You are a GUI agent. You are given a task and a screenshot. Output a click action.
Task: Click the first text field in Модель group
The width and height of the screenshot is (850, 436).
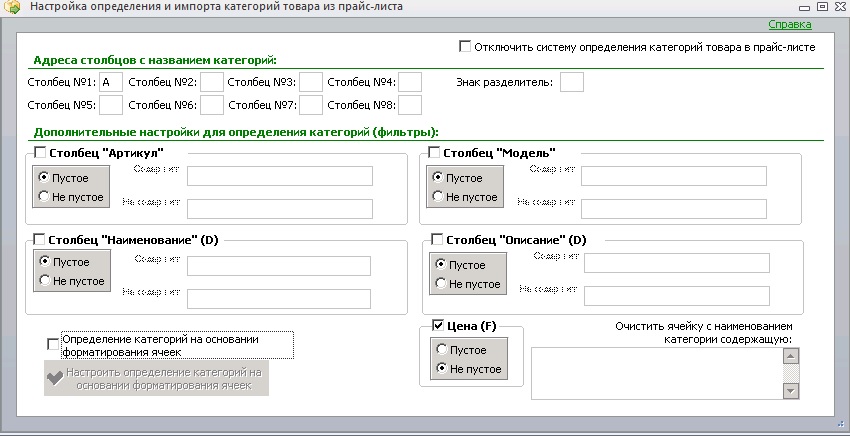point(674,176)
